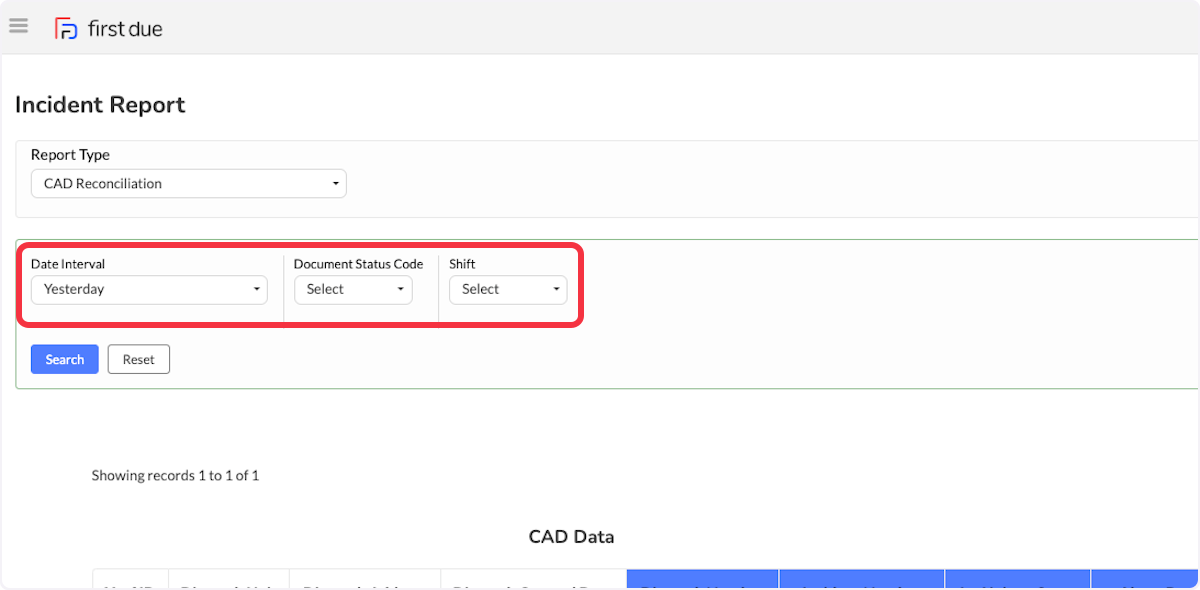This screenshot has width=1200, height=590.
Task: Open the Shift dropdown
Action: tap(508, 289)
